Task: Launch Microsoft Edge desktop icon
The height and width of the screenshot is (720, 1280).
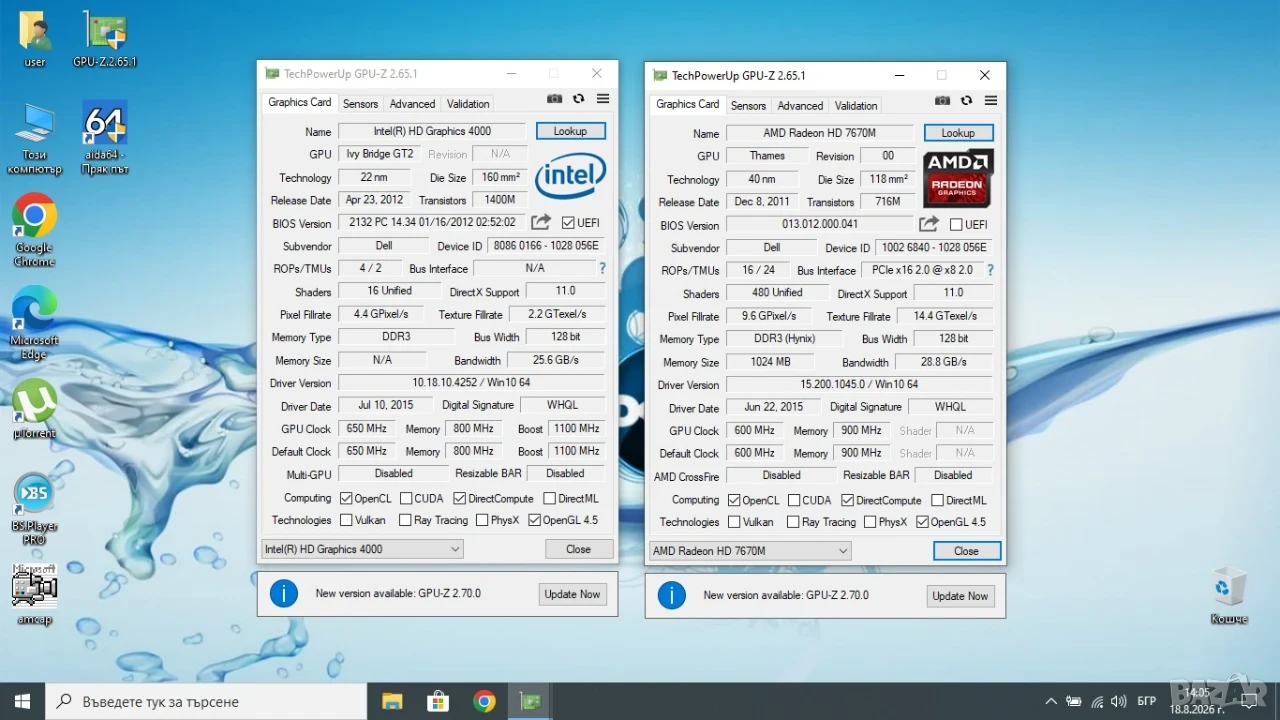Action: [34, 323]
